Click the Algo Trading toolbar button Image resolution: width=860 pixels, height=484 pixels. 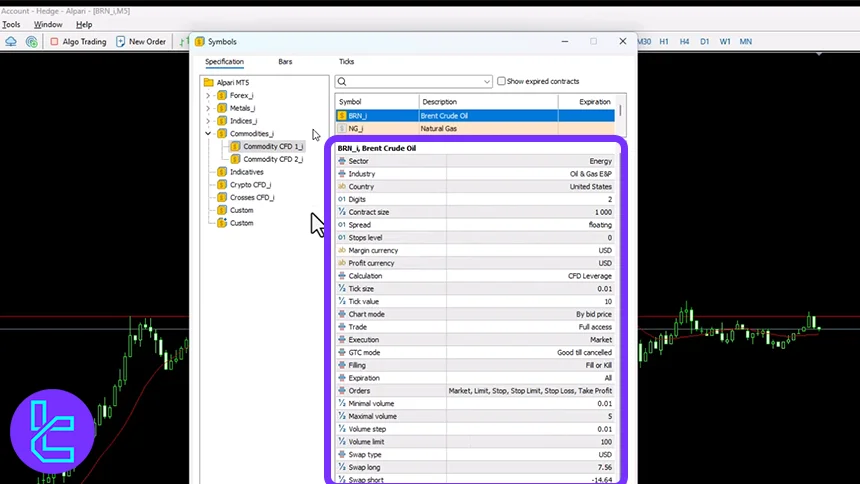point(76,42)
